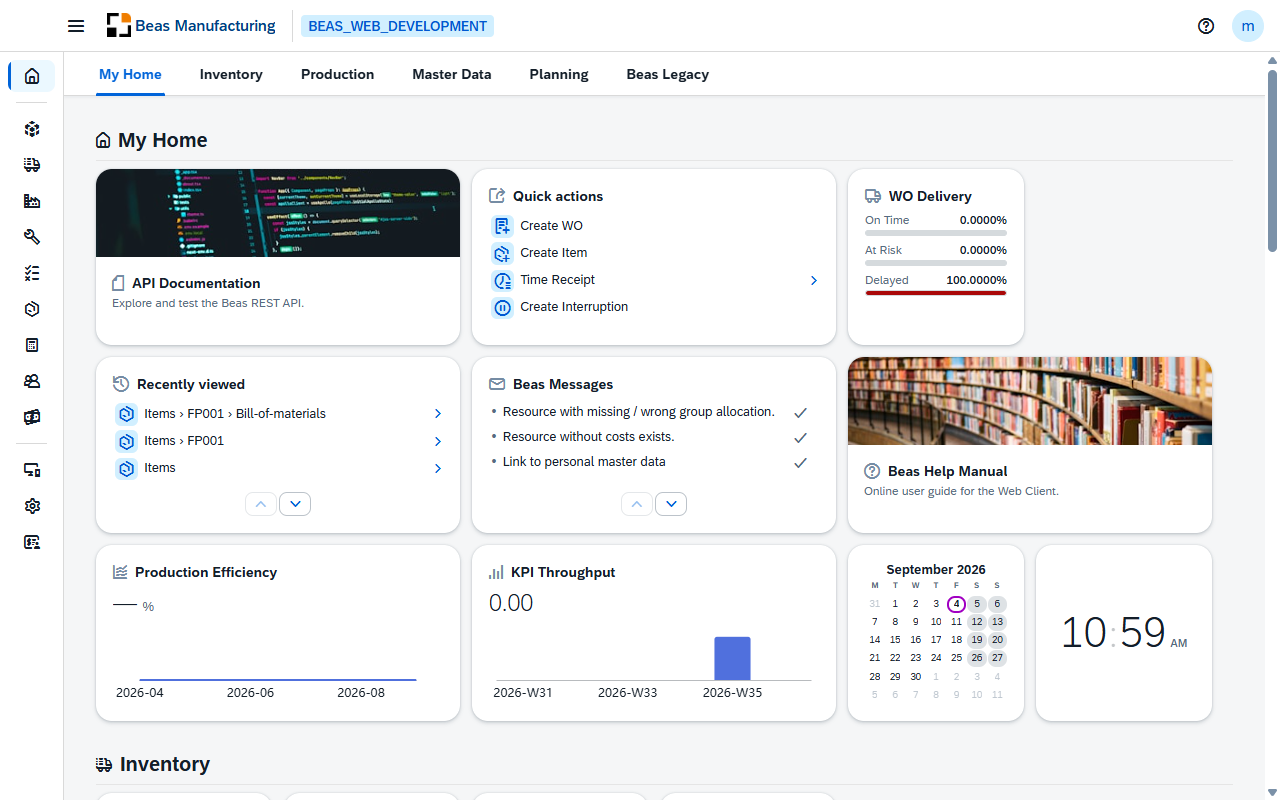This screenshot has height=800, width=1280.
Task: Click the On Time progress bar
Action: (x=936, y=233)
